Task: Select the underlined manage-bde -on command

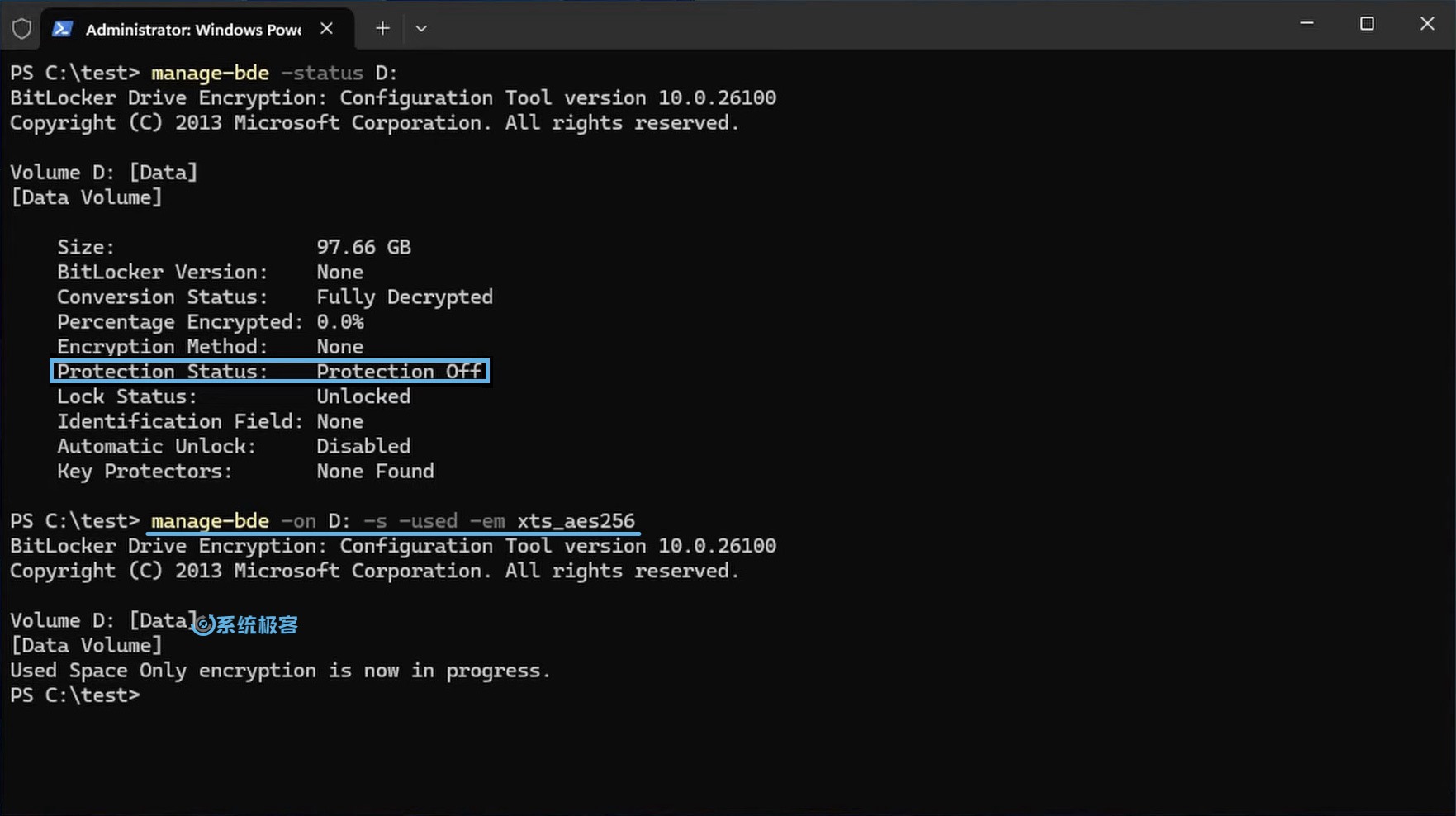Action: point(392,520)
